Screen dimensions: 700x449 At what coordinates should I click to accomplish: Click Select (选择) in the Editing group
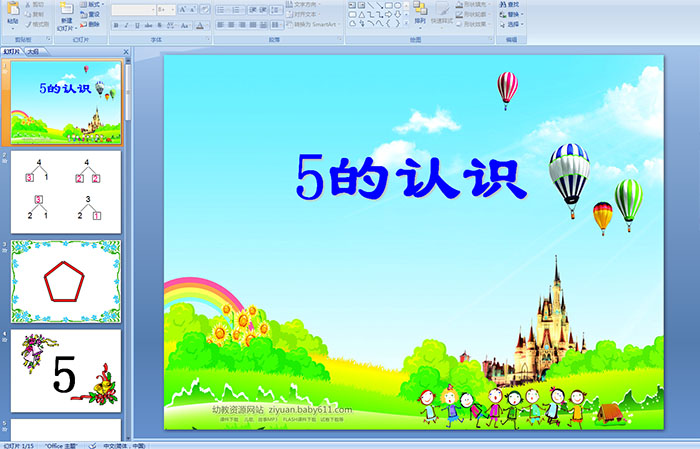511,24
